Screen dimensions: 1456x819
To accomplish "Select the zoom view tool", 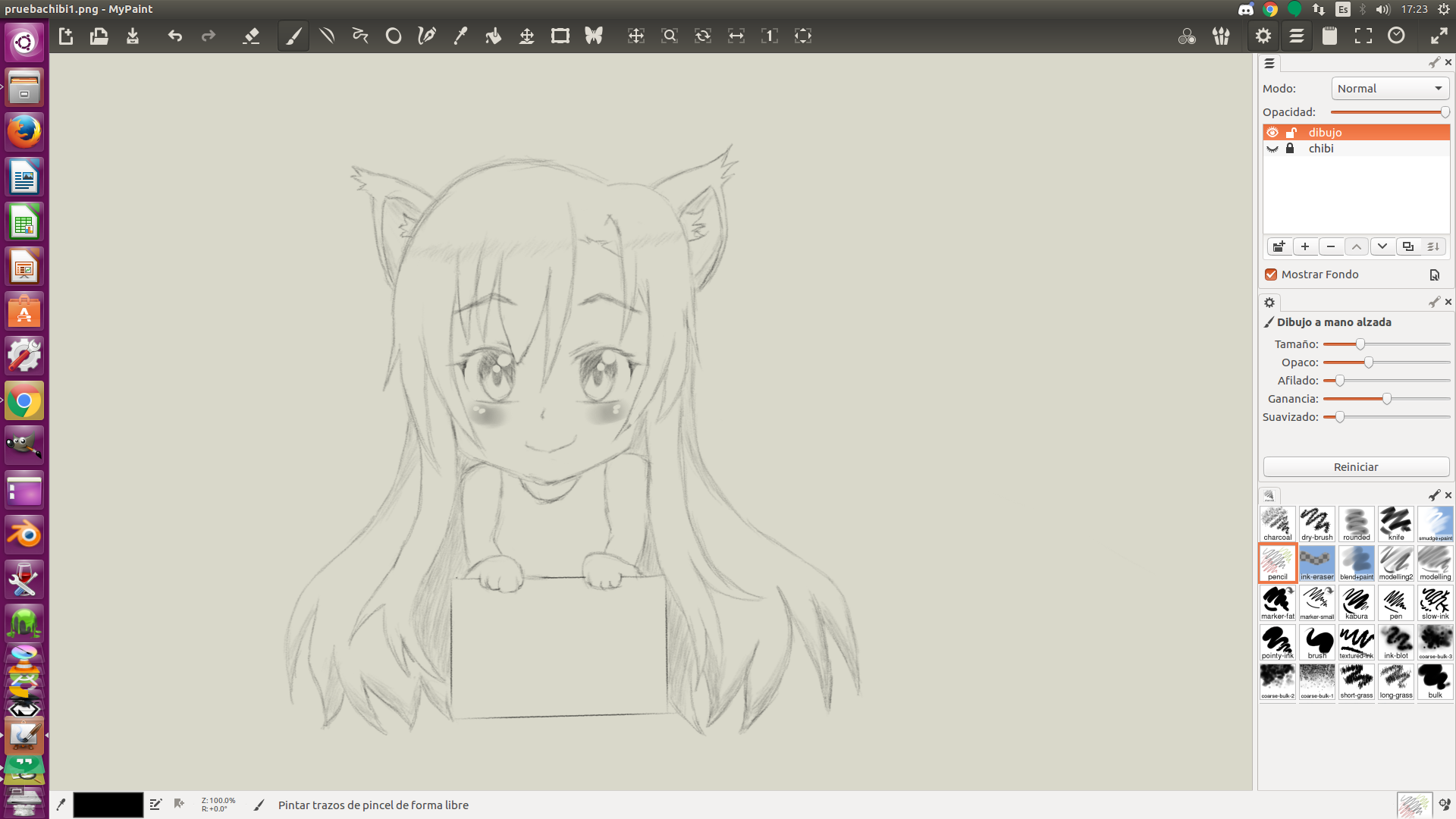I will pyautogui.click(x=670, y=36).
